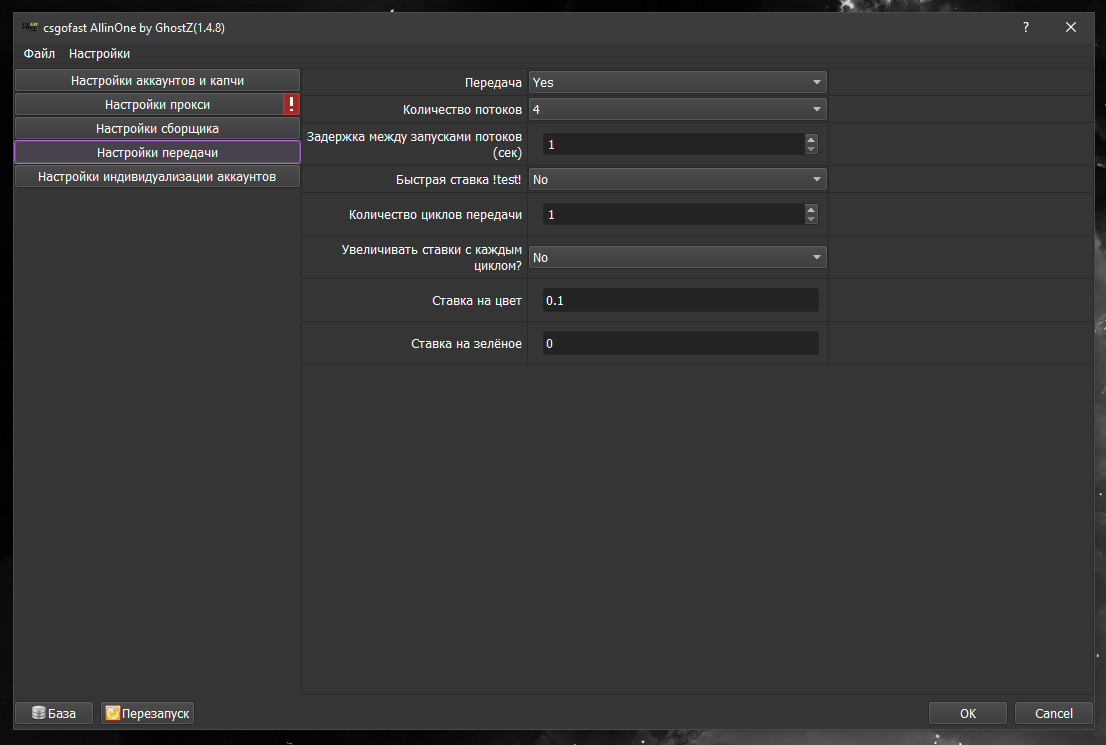Decrease thread launch delay with down arrow
This screenshot has height=745, width=1106.
(810, 149)
